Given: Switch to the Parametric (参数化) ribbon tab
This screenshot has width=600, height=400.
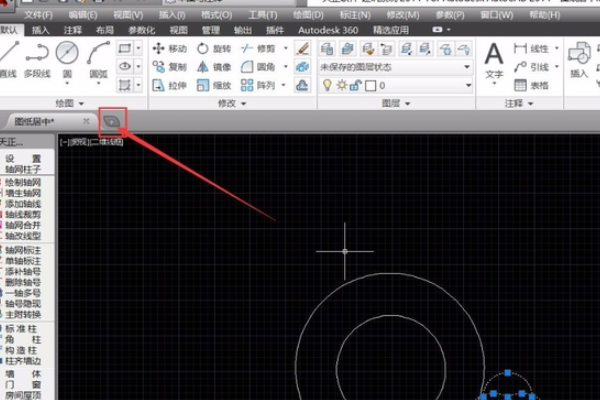Looking at the screenshot, I should click(142, 30).
